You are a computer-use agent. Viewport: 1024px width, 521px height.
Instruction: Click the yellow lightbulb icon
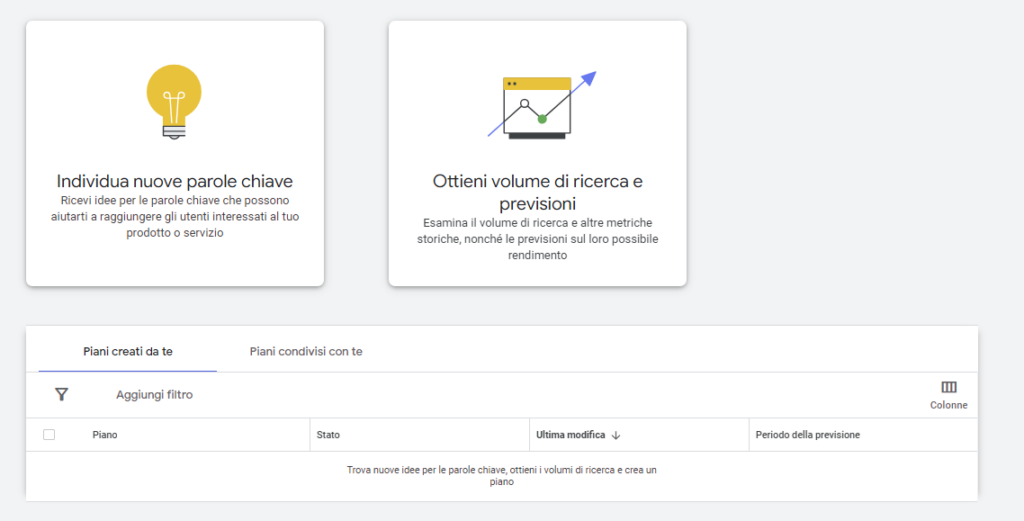174,102
